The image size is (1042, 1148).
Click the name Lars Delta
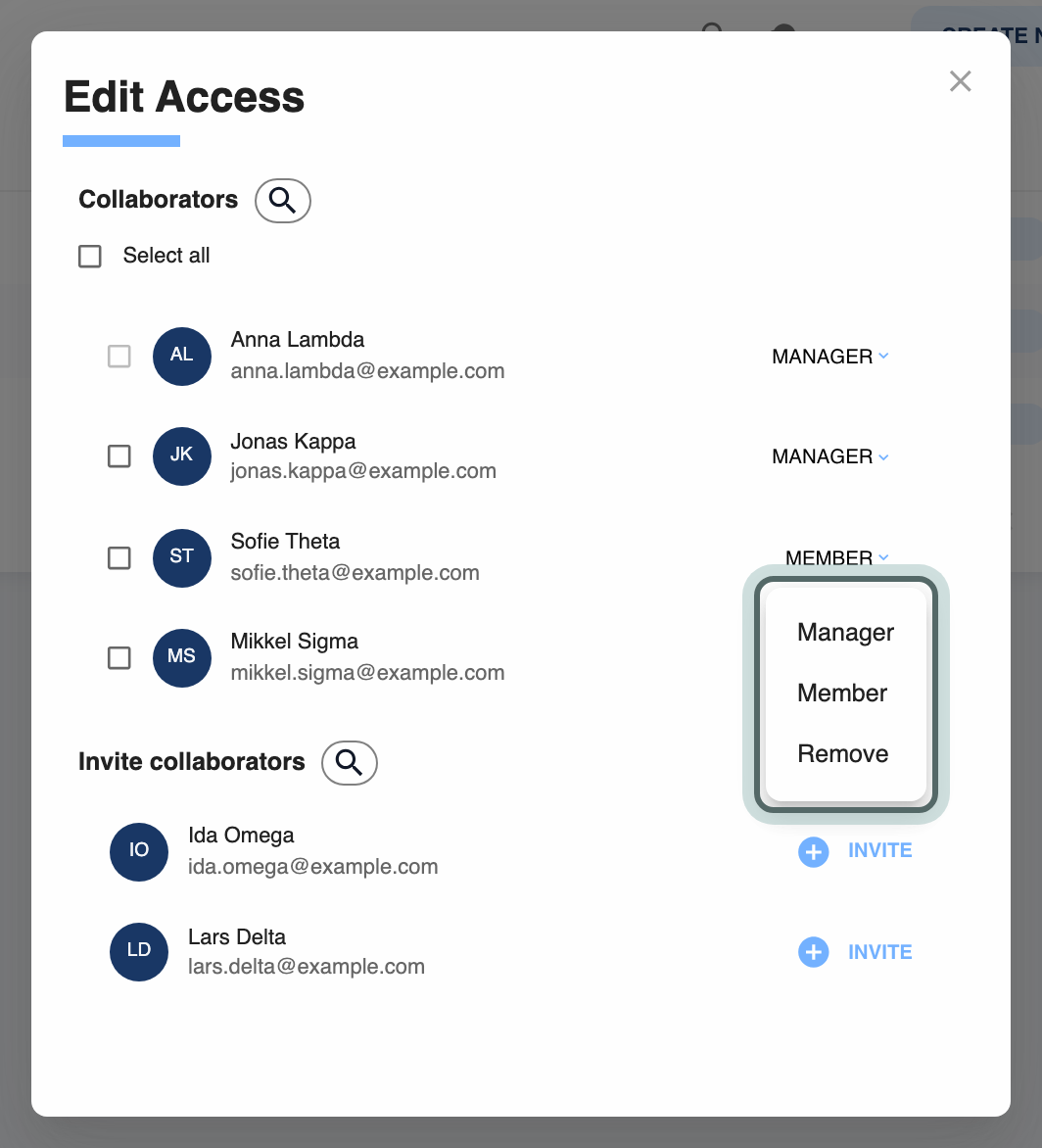pyautogui.click(x=237, y=937)
